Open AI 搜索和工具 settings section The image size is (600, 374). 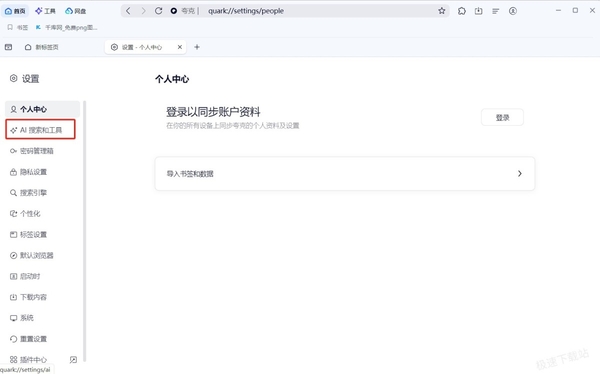tap(41, 129)
